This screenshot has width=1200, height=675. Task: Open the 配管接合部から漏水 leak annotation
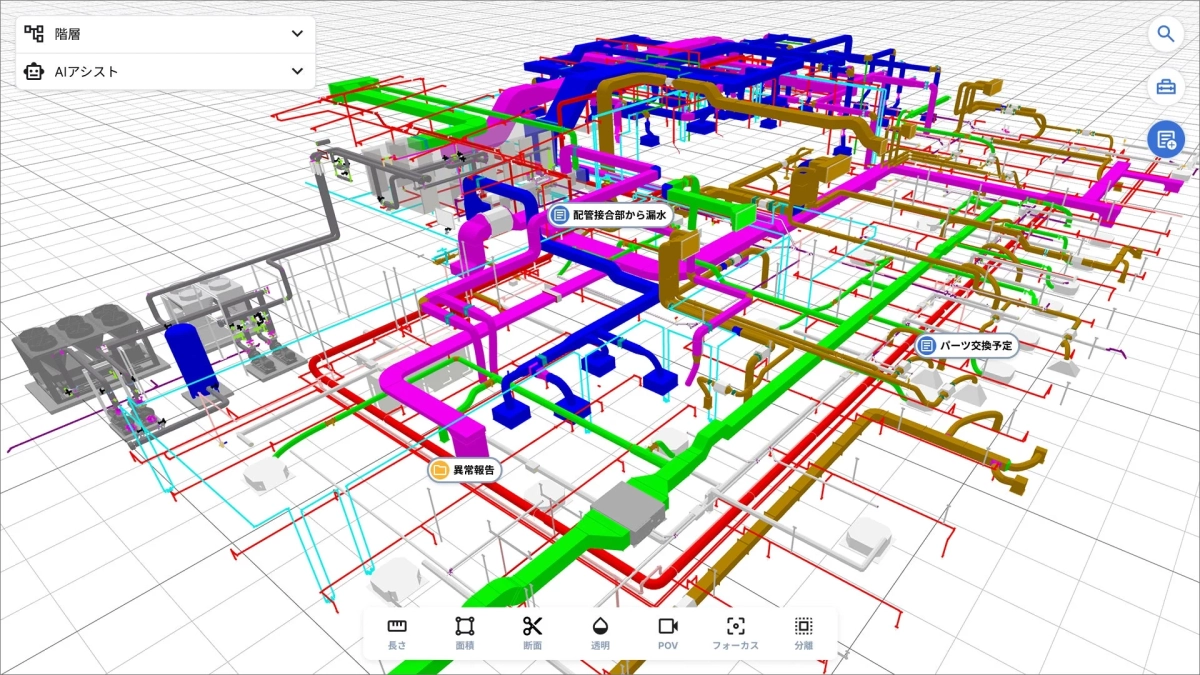(x=611, y=213)
